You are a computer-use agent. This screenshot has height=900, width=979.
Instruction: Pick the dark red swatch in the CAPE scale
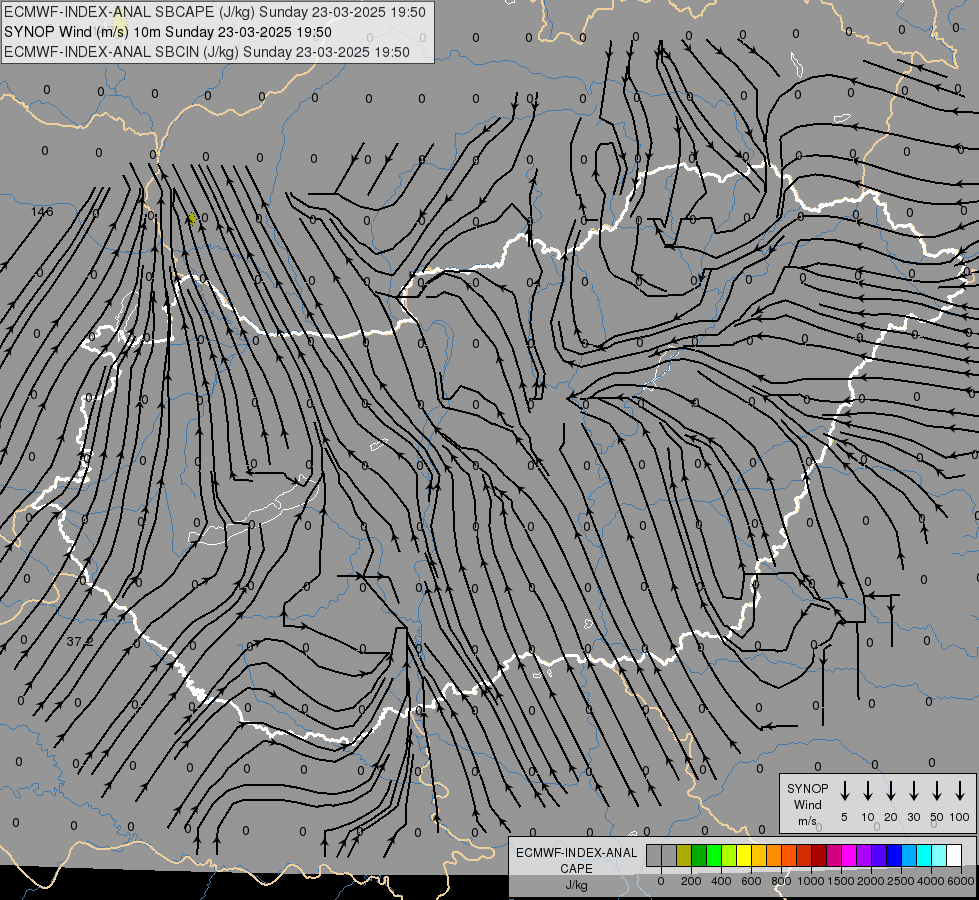819,856
